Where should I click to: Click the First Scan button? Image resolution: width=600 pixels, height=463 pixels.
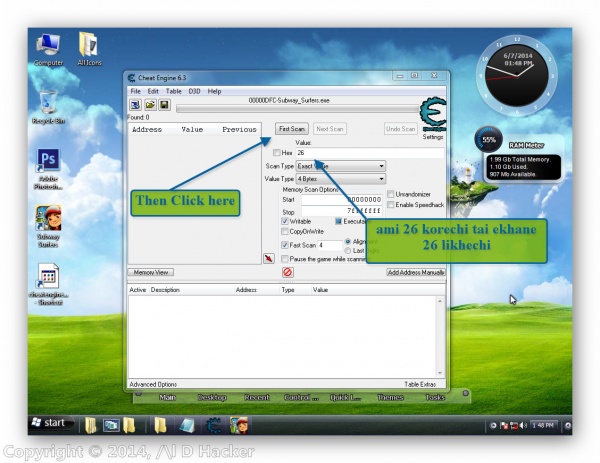click(292, 129)
